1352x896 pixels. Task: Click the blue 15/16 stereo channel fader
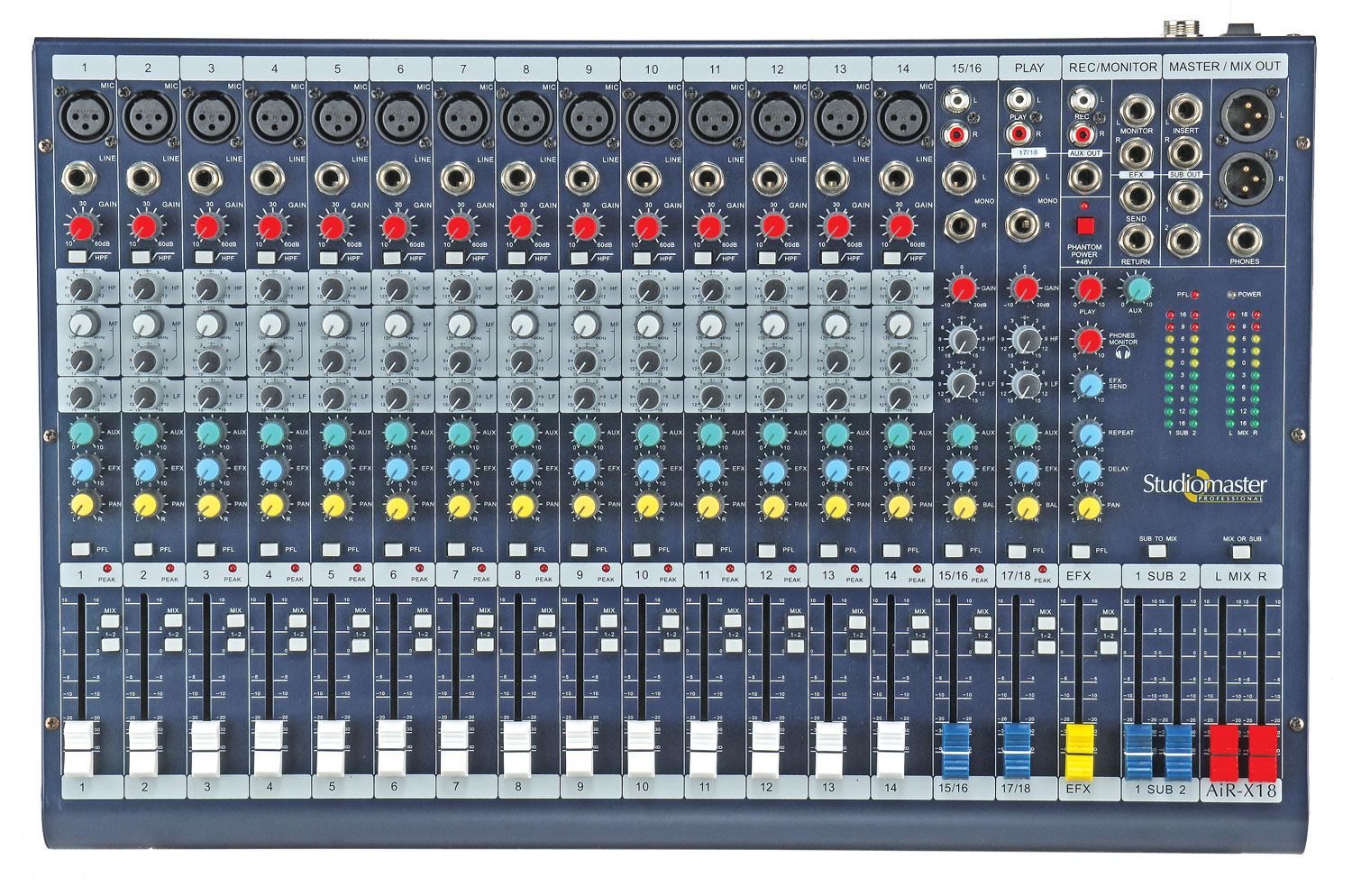954,751
